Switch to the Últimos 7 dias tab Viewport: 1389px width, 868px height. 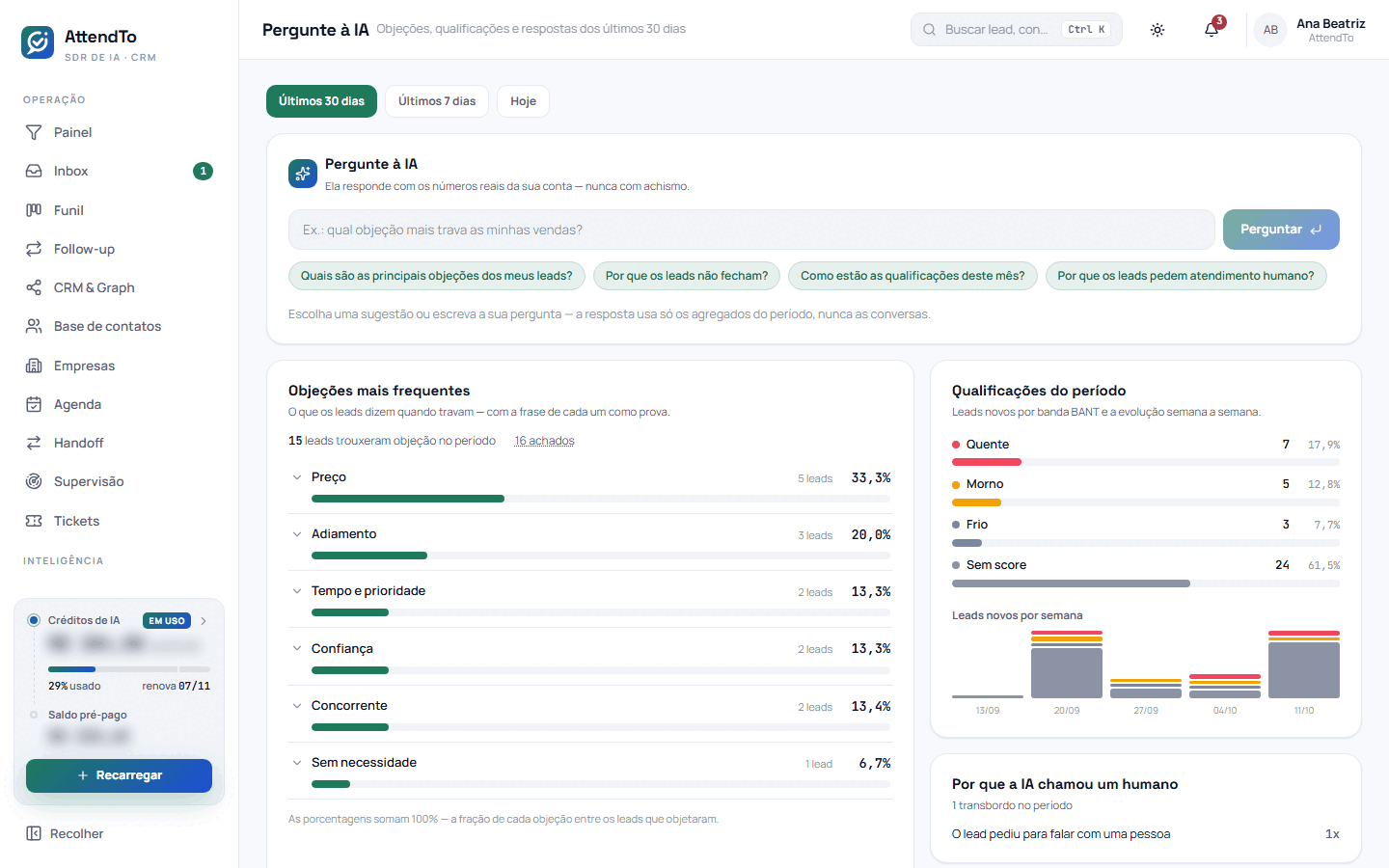pos(437,101)
